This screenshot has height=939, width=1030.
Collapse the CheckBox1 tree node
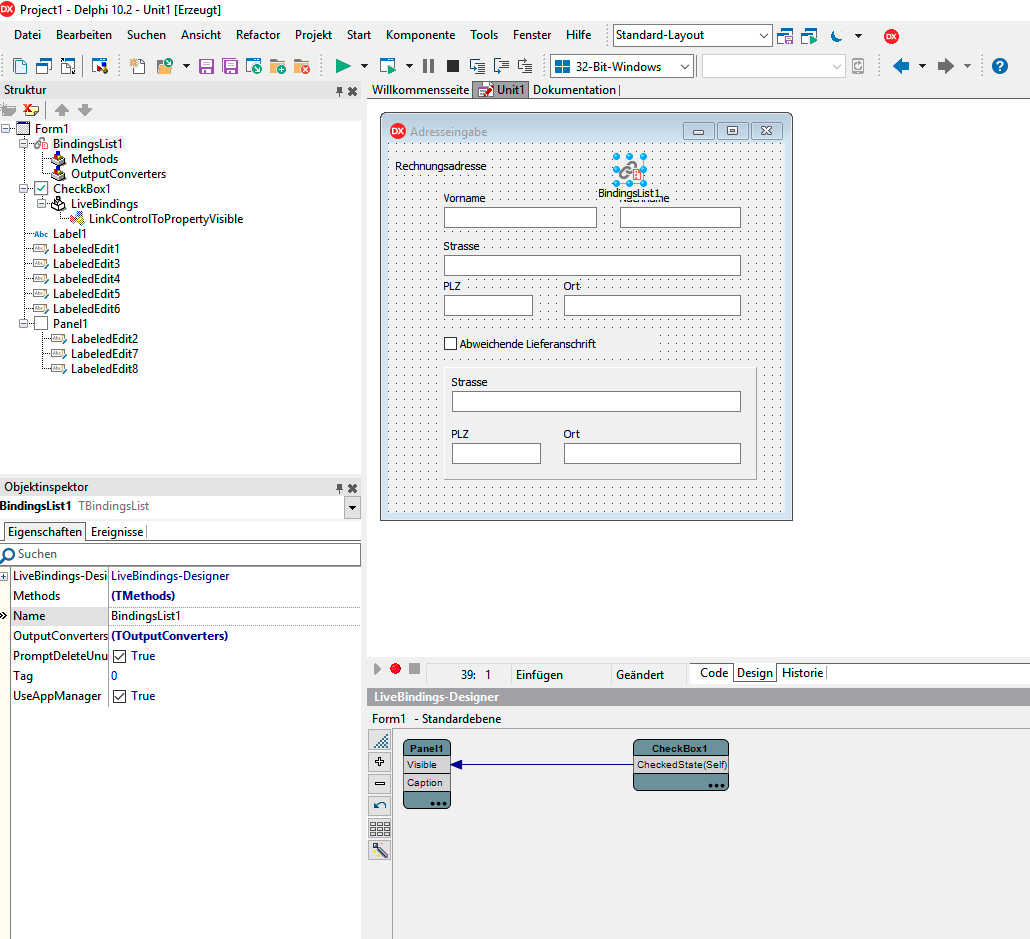click(x=24, y=189)
